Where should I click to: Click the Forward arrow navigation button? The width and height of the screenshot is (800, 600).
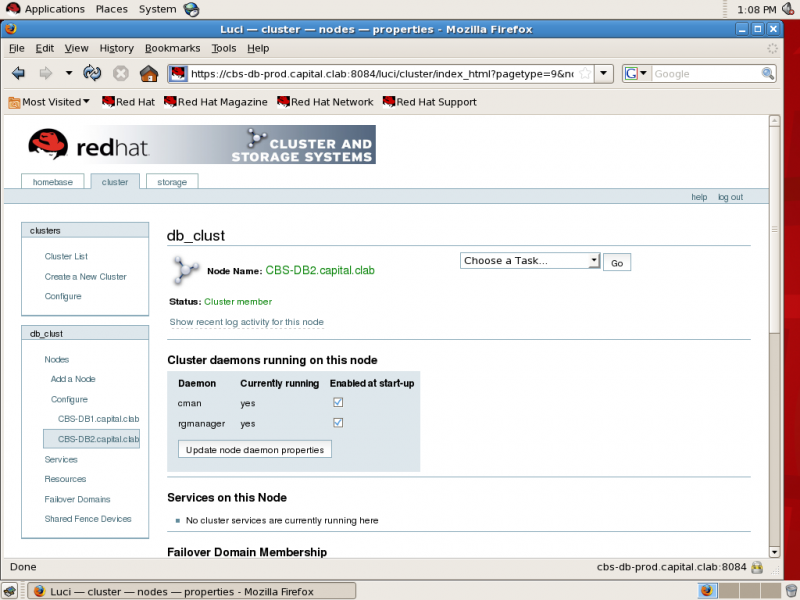[x=46, y=73]
